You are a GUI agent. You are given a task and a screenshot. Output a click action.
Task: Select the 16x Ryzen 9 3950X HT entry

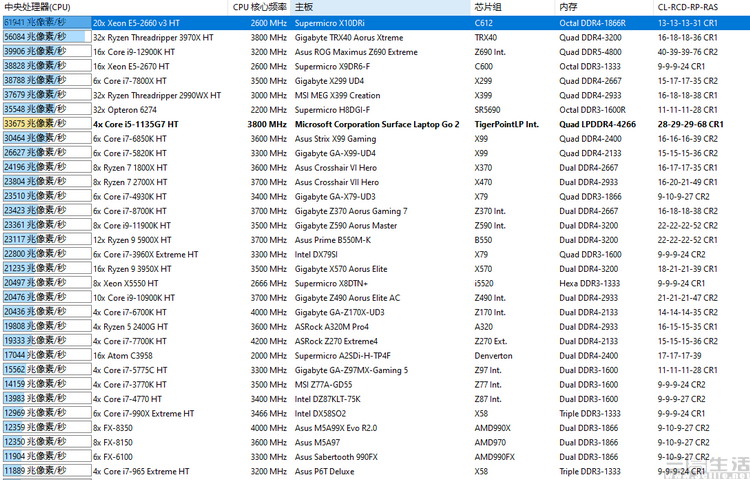[x=132, y=269]
